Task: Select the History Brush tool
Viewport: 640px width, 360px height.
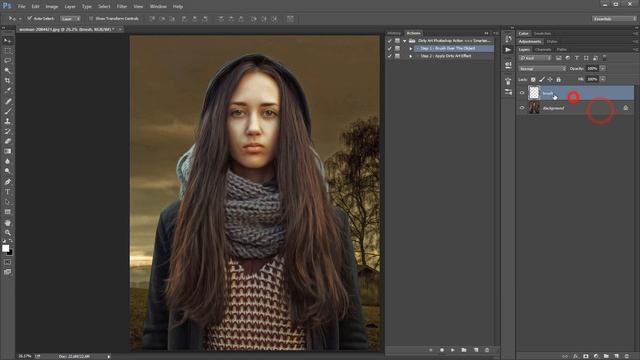Action: click(x=7, y=131)
